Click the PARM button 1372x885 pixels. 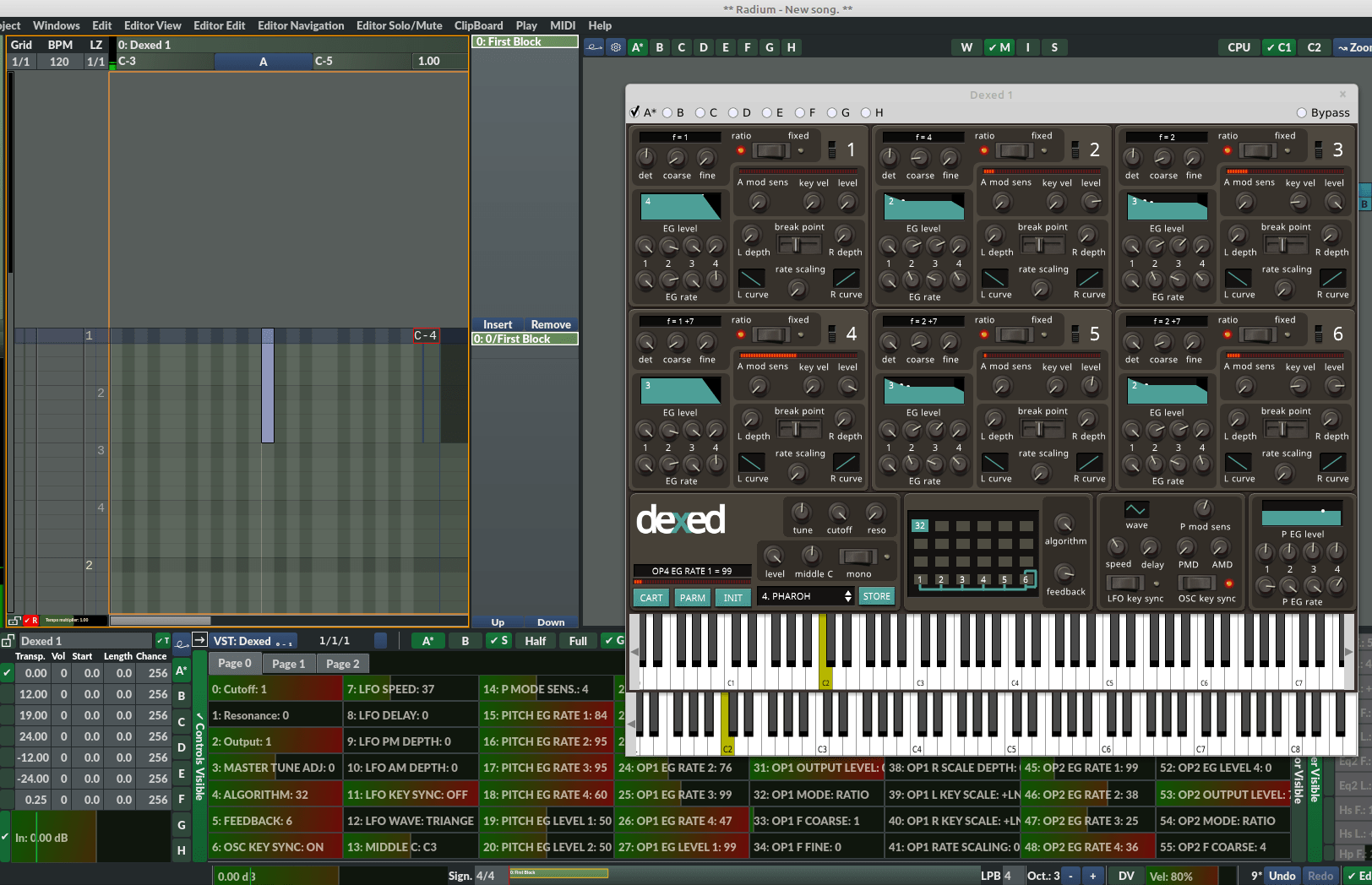click(x=692, y=598)
